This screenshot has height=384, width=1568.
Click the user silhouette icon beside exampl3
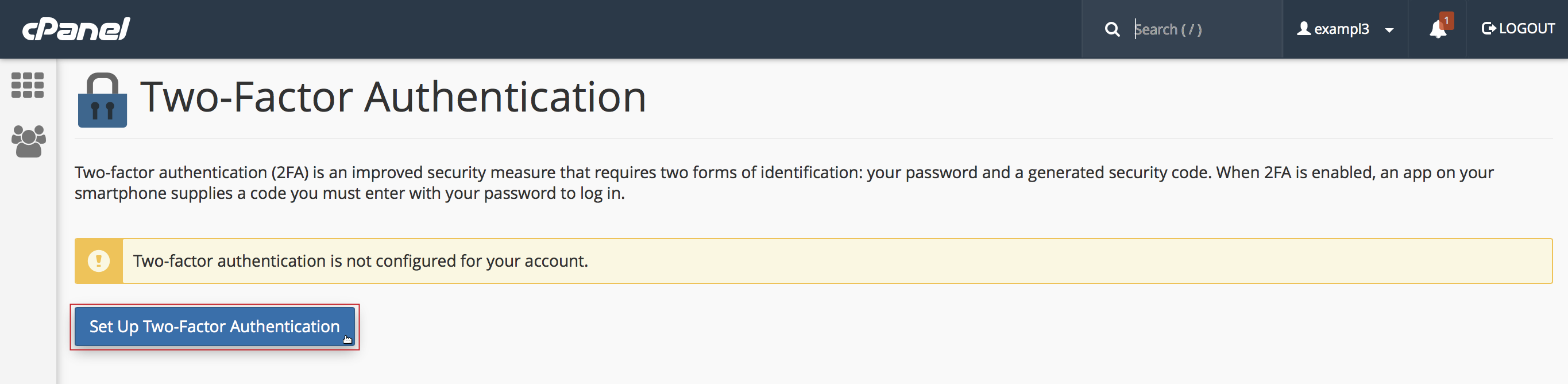click(x=1303, y=29)
